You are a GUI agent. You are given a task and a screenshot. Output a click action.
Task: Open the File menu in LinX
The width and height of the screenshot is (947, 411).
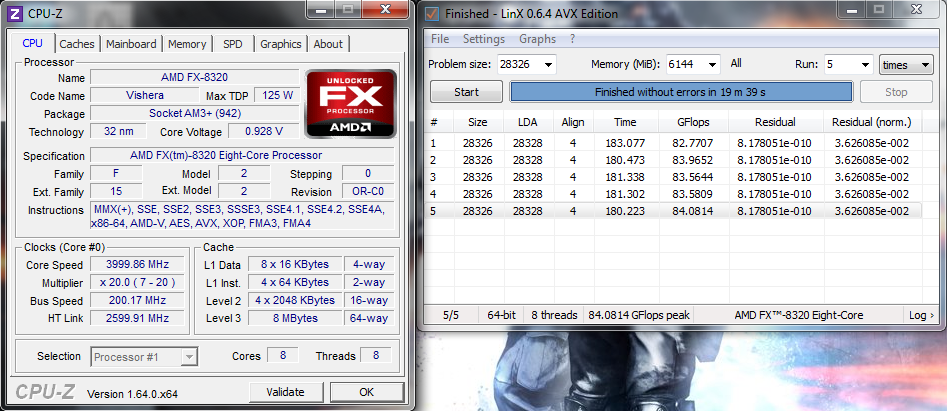pyautogui.click(x=440, y=39)
